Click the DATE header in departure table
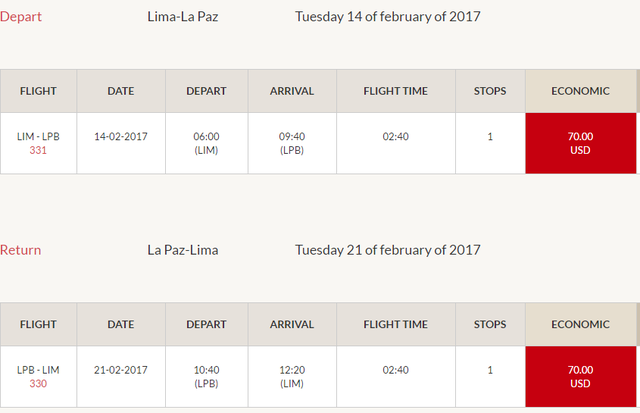Screen dimensions: 640x413 pyautogui.click(x=121, y=91)
